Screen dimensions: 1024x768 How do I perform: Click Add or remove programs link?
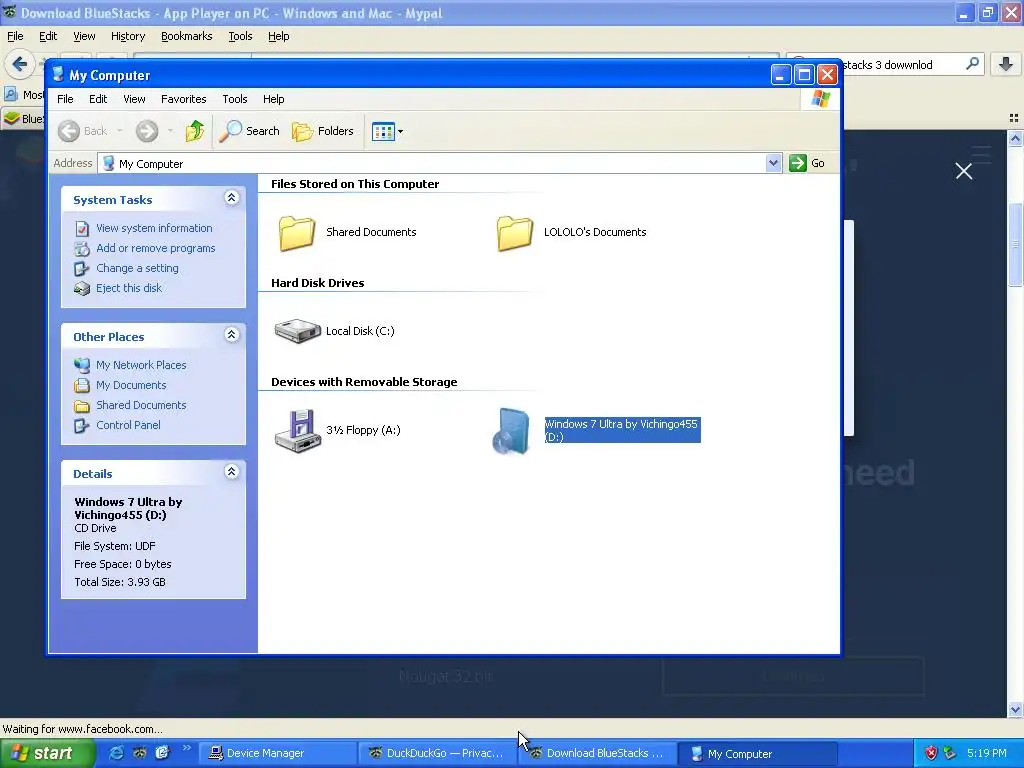click(x=155, y=248)
